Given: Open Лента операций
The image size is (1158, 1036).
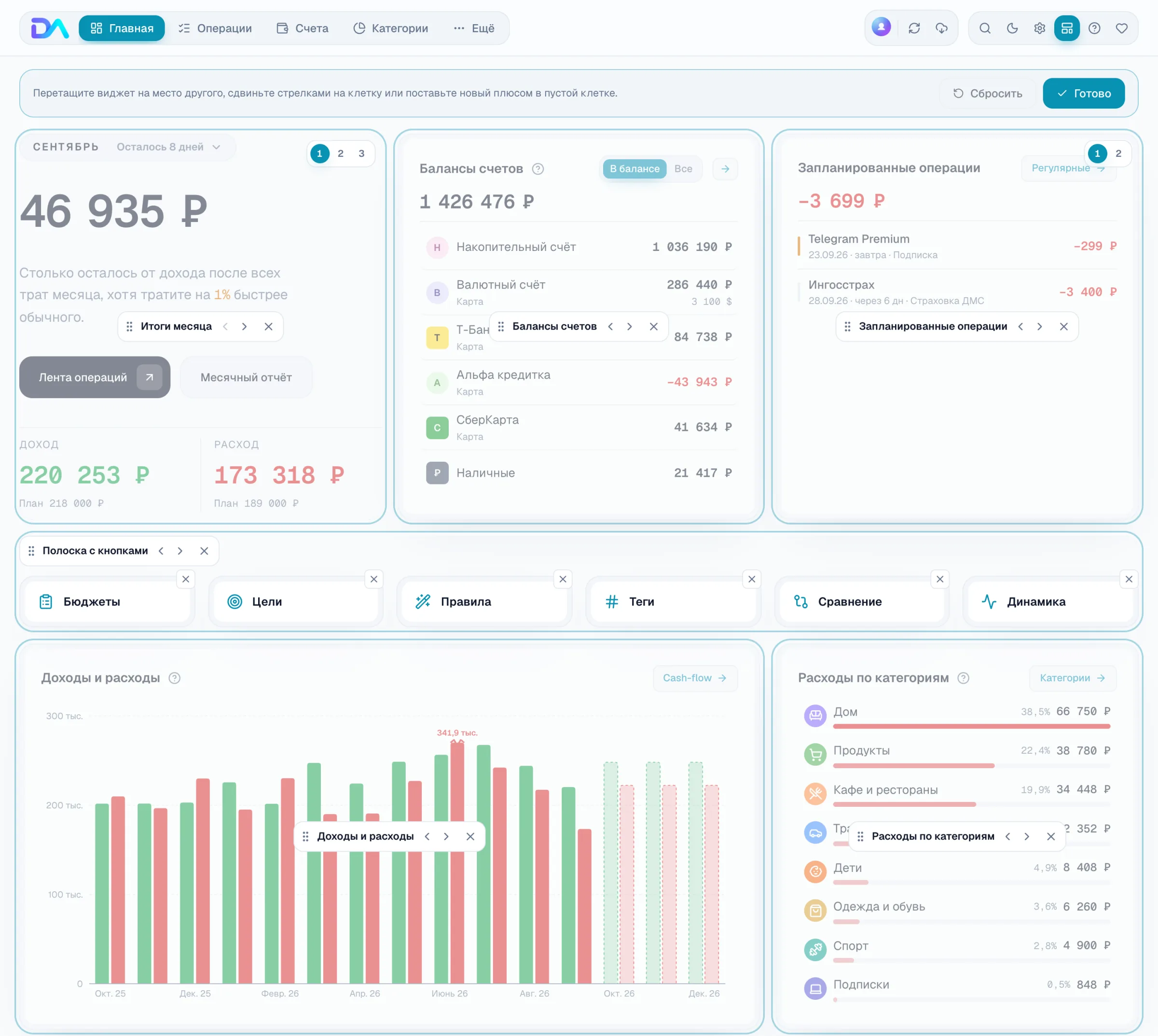Looking at the screenshot, I should pyautogui.click(x=95, y=377).
